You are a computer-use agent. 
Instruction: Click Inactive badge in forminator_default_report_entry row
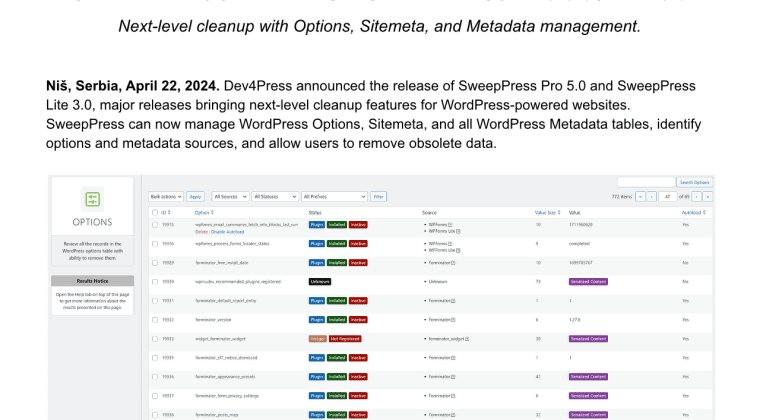(358, 301)
